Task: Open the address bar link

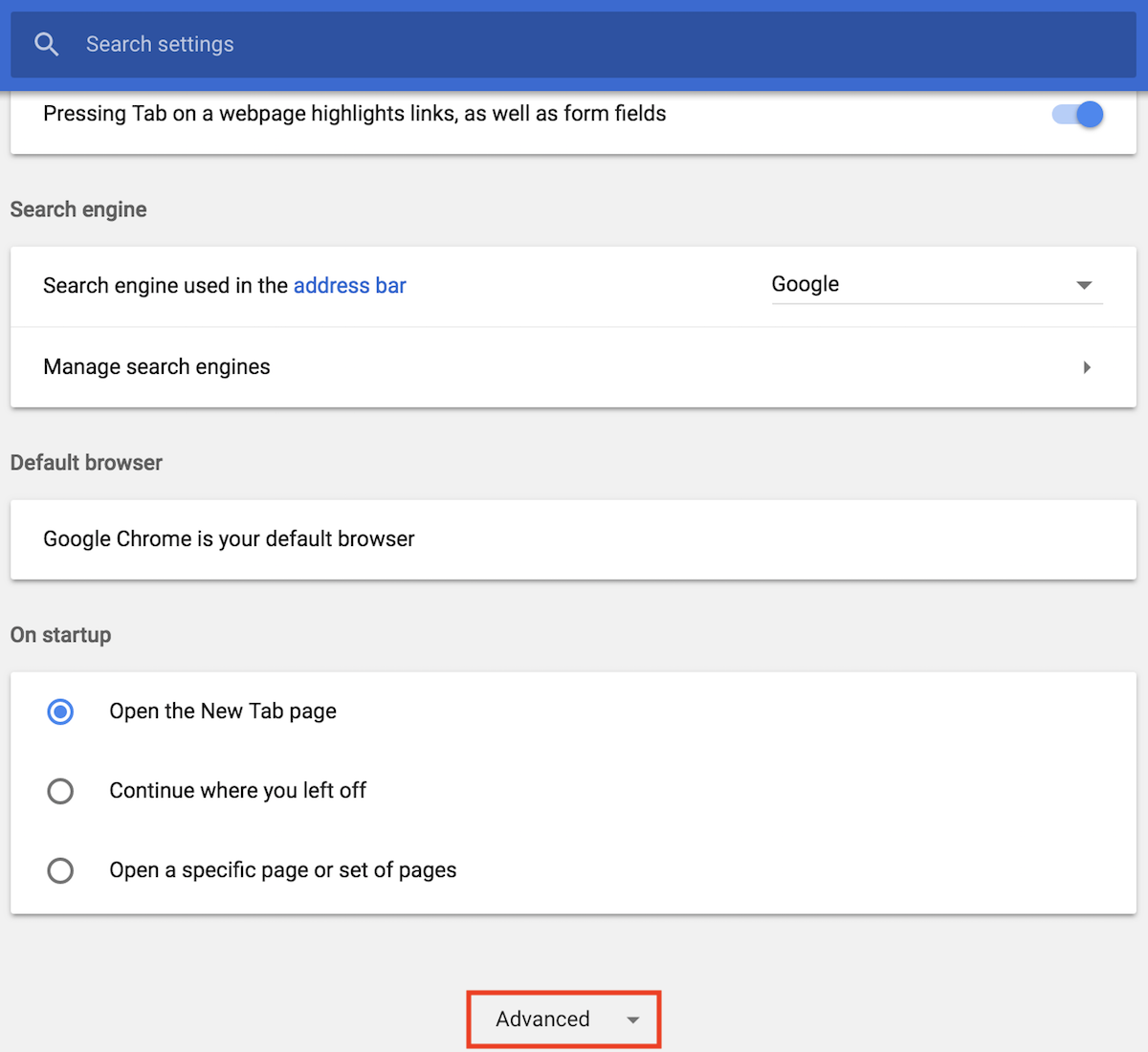Action: [x=350, y=286]
